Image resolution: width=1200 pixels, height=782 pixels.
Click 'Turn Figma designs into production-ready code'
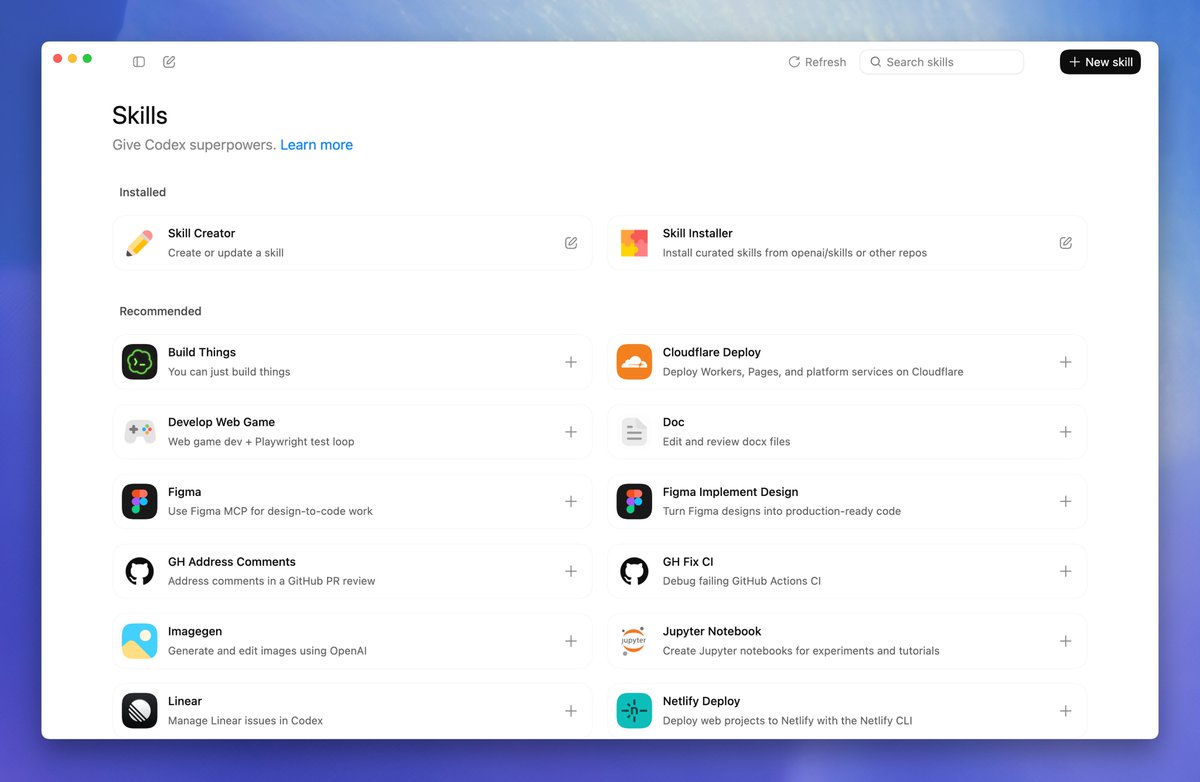point(782,511)
